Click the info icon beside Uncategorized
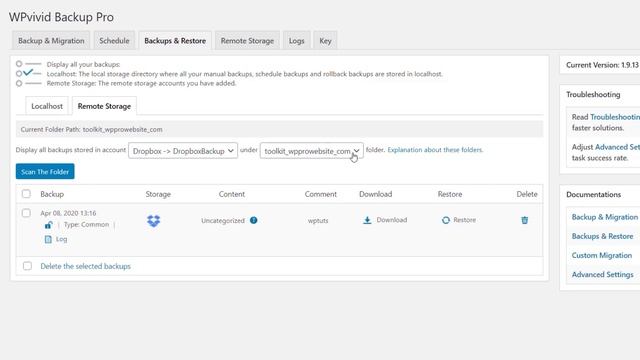640x360 pixels. click(x=253, y=220)
